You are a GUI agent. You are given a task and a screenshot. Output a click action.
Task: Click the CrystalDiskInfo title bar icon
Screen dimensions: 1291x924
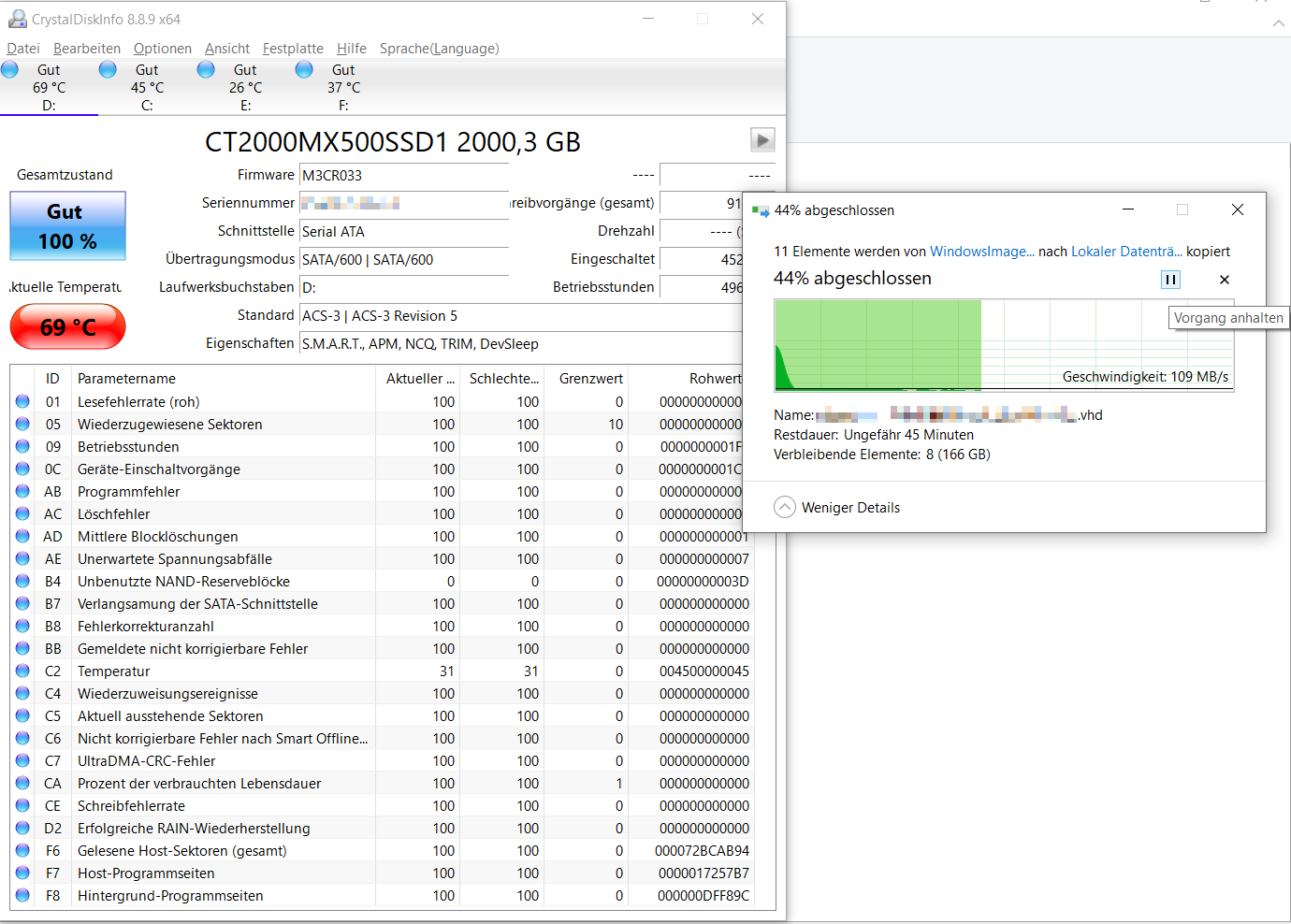click(17, 19)
